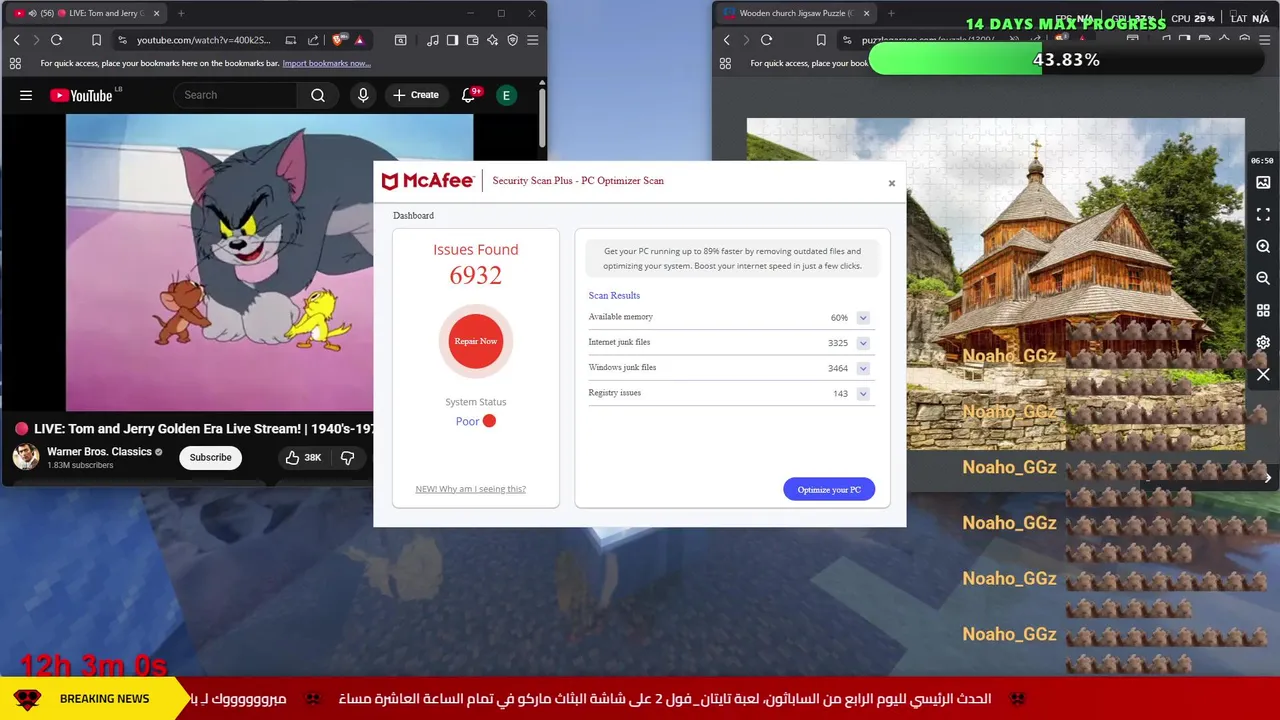Expand the Internet junk files result

863,343
